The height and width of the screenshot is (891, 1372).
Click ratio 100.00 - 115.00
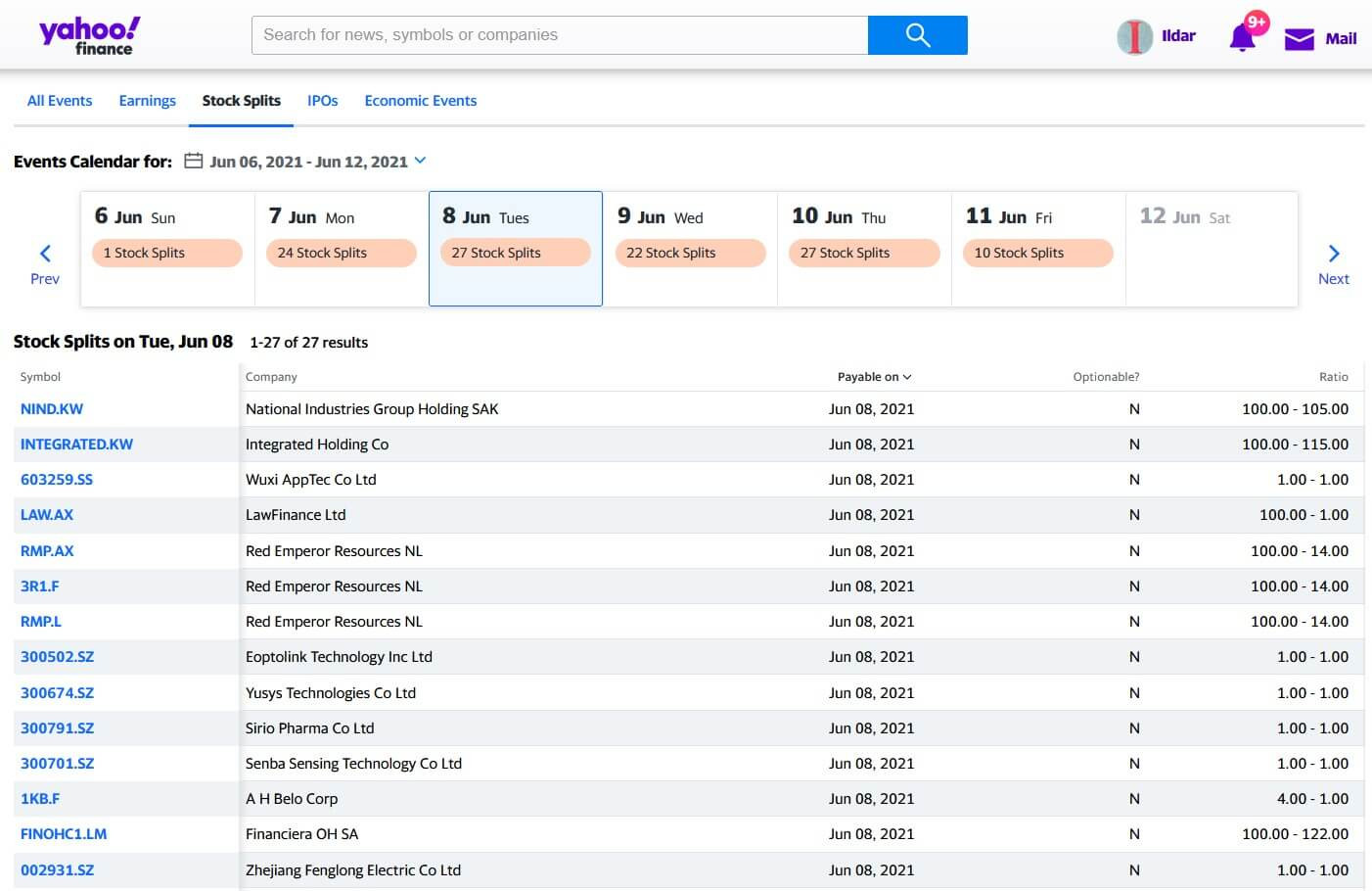(x=1295, y=445)
